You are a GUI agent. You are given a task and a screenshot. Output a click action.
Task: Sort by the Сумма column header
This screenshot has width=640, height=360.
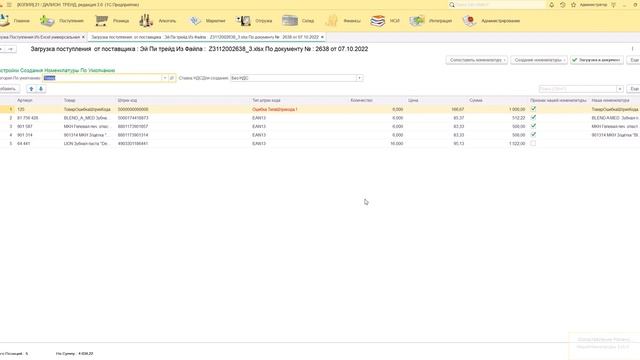click(476, 100)
